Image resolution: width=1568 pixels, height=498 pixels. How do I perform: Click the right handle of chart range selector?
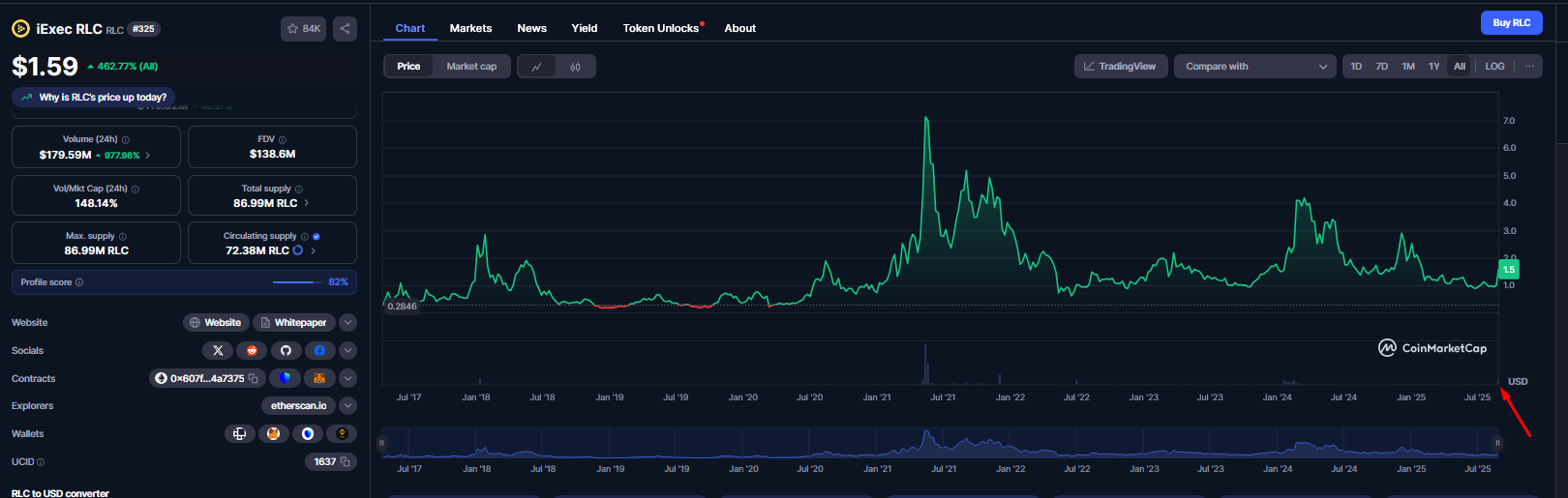click(1497, 443)
